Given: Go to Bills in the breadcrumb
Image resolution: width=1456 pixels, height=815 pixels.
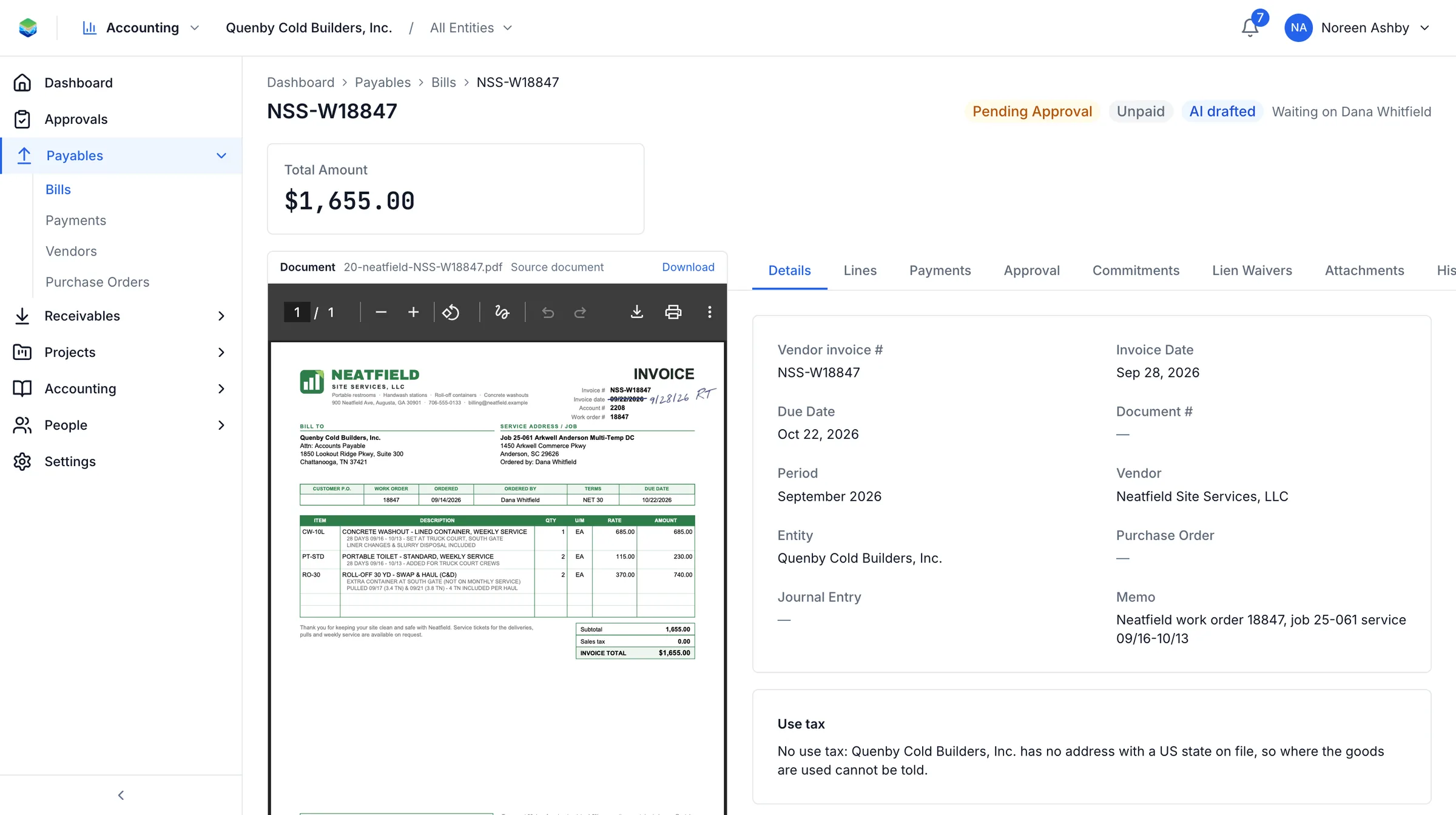Looking at the screenshot, I should [x=443, y=83].
